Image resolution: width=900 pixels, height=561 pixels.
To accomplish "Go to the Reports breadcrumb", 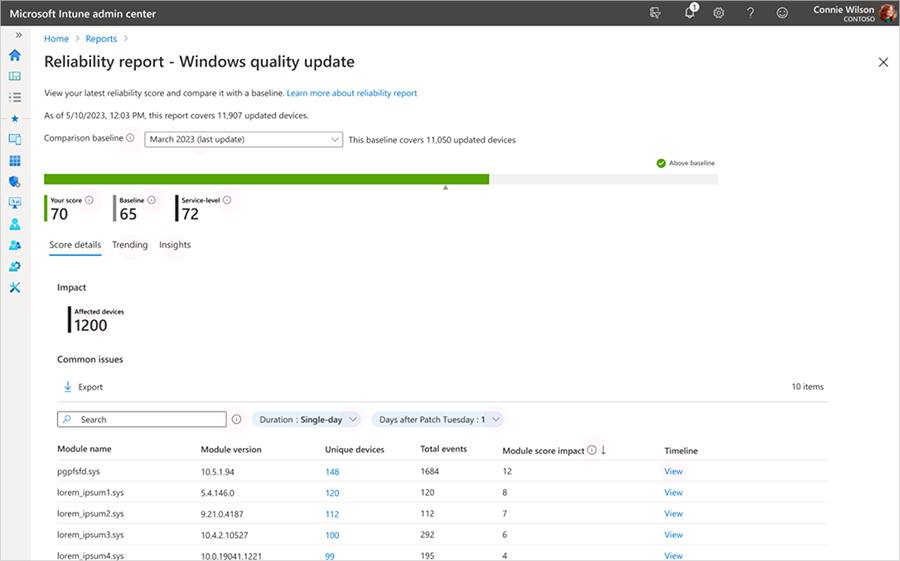I will tap(101, 38).
